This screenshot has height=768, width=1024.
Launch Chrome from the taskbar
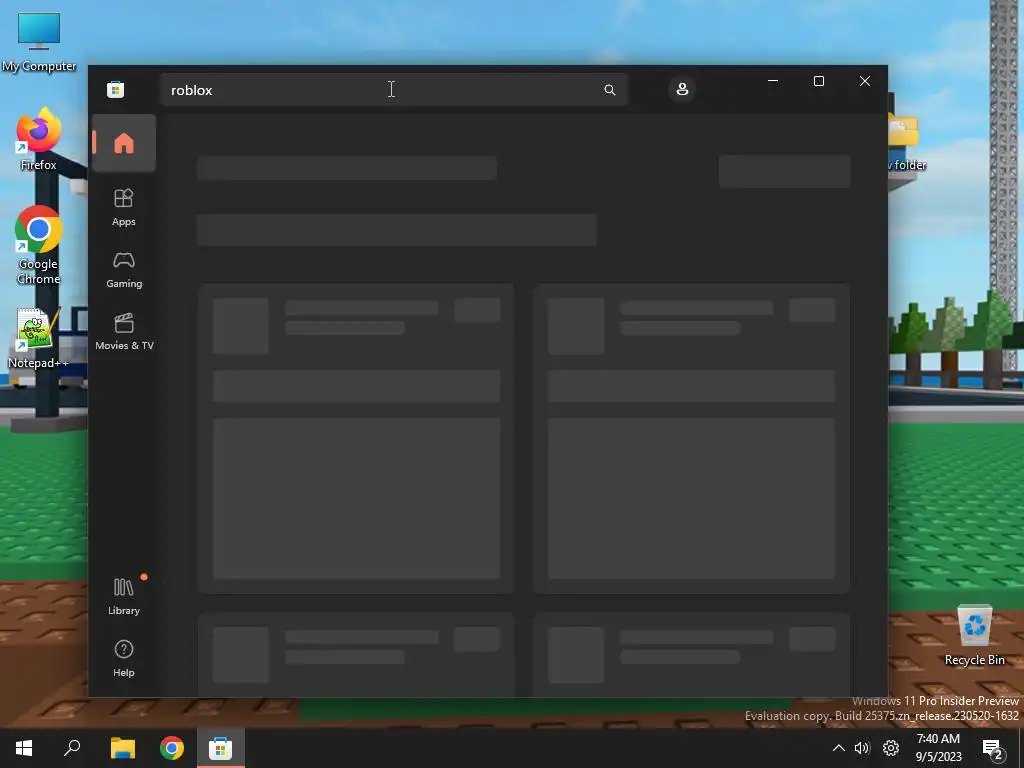click(x=172, y=748)
